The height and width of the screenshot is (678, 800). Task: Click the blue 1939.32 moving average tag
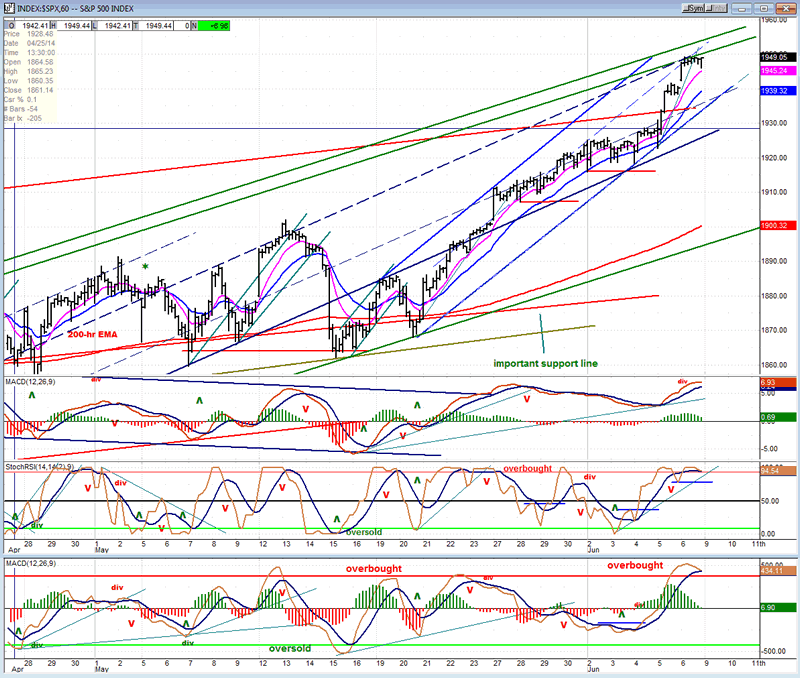coord(778,91)
